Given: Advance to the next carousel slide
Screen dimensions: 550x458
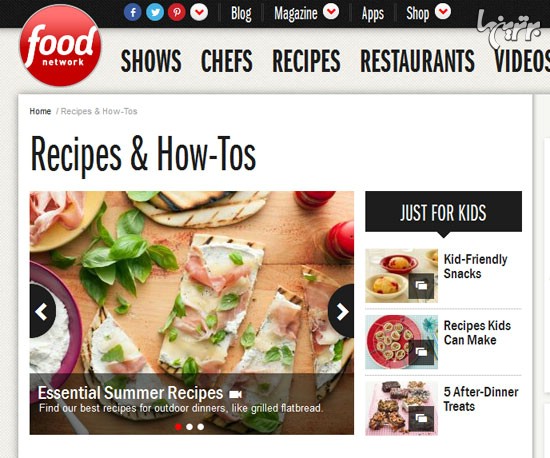Looking at the screenshot, I should click(341, 311).
